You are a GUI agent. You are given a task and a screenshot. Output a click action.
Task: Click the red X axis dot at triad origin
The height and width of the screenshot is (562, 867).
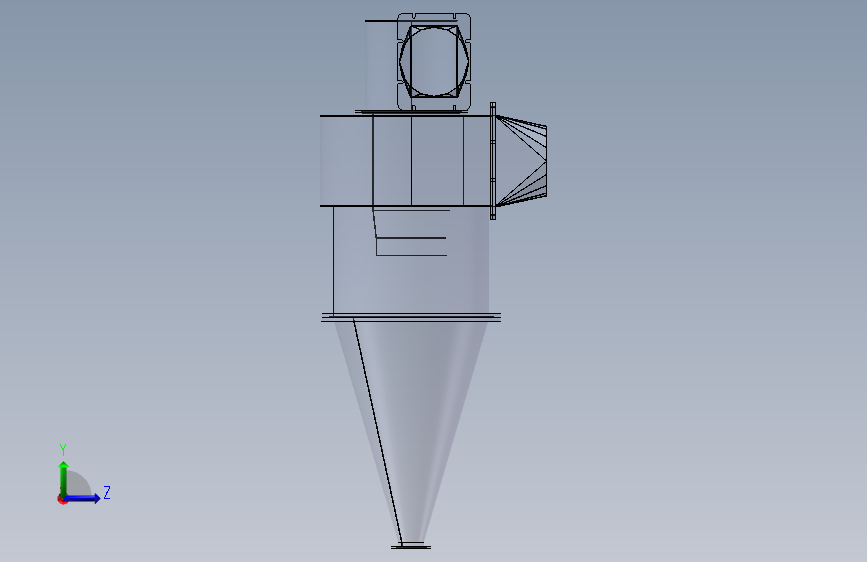tap(62, 500)
